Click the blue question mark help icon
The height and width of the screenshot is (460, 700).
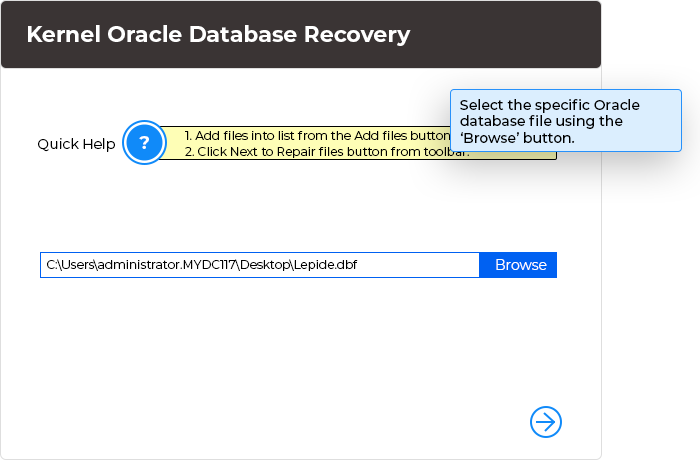[144, 143]
